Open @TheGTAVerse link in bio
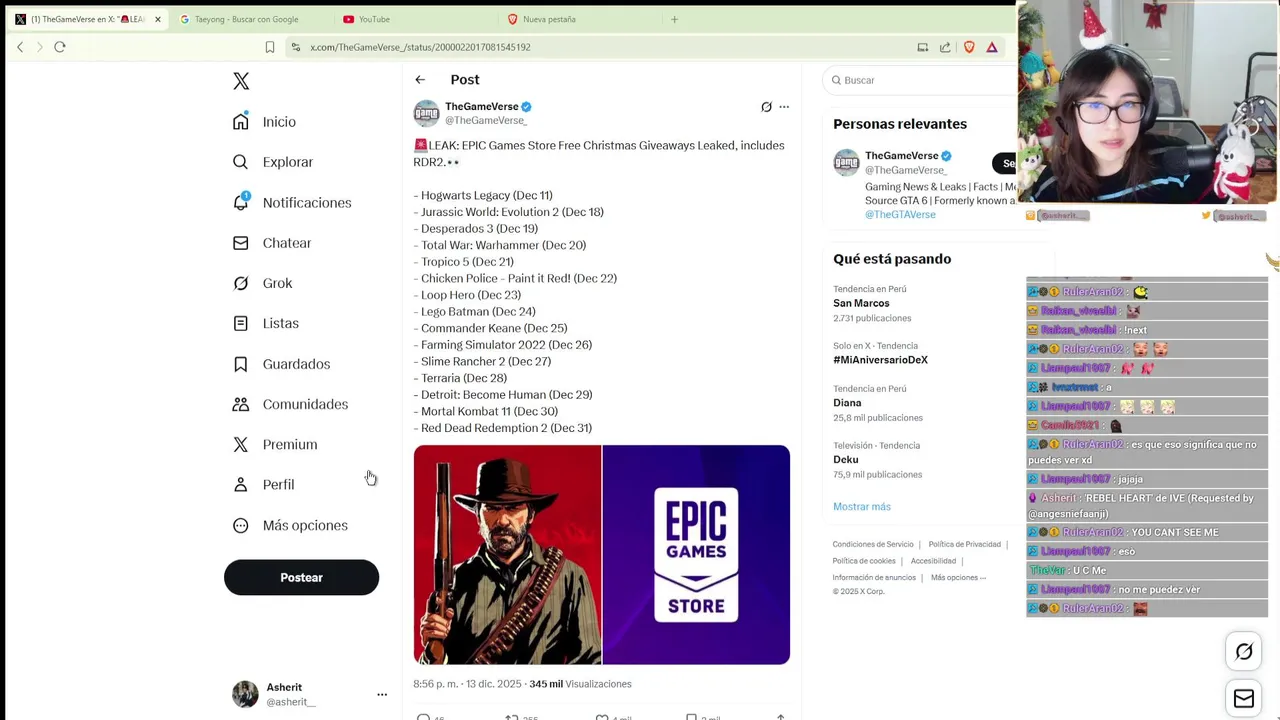 [x=900, y=214]
